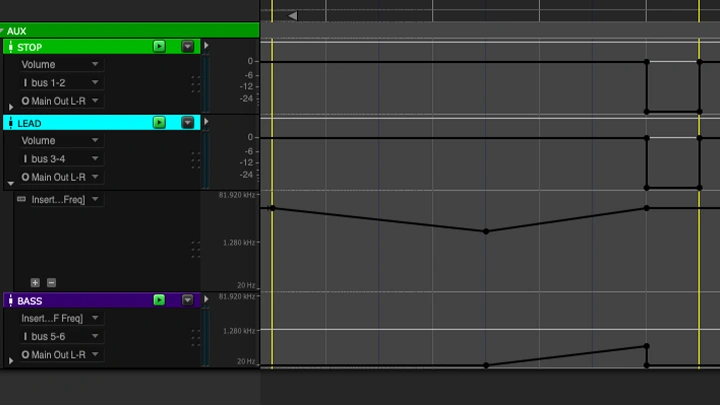720x405 pixels.
Task: Open the STOP track Volume parameter dropdown
Action: pyautogui.click(x=61, y=64)
